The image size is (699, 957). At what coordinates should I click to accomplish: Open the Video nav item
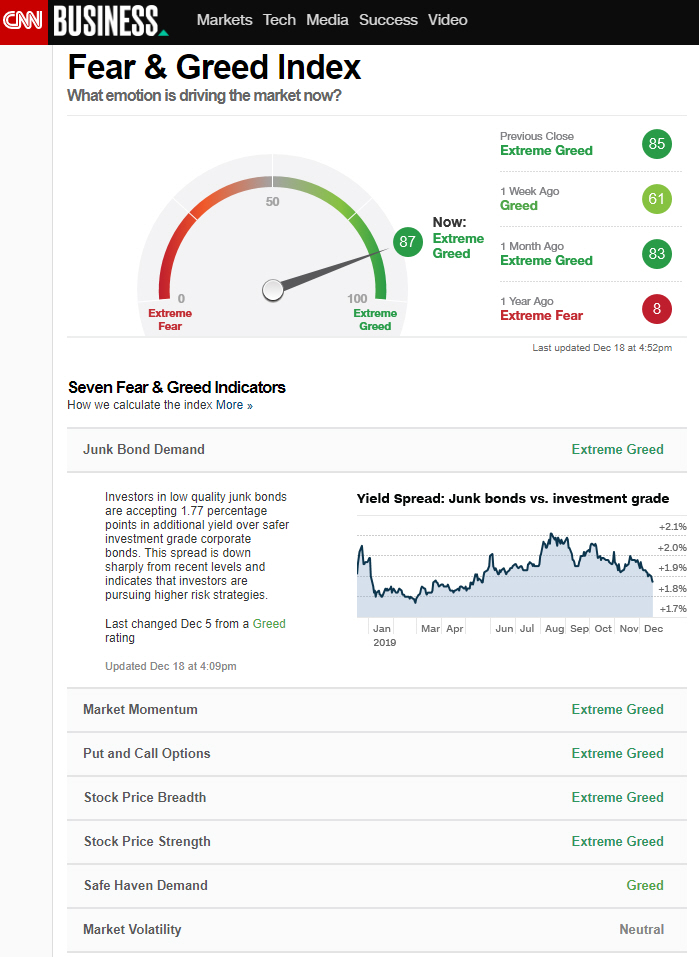click(447, 20)
